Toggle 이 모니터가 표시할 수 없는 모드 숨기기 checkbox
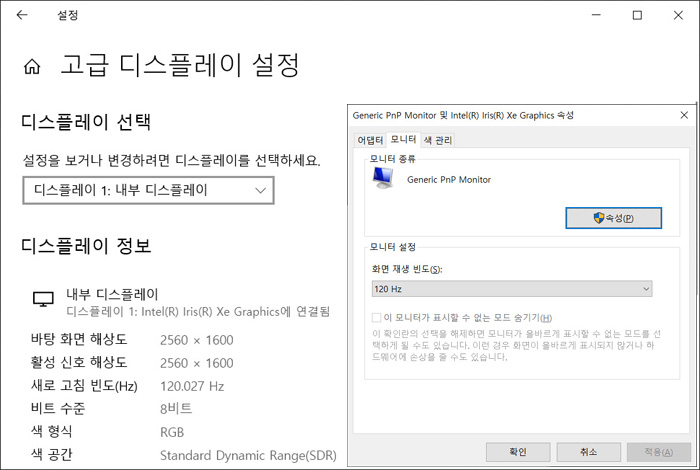Screen dimensions: 700x470 377,318
